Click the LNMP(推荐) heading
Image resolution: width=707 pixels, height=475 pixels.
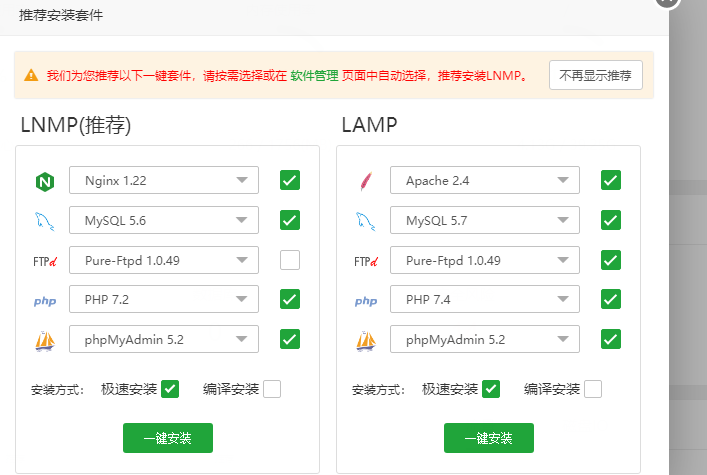pos(76,125)
